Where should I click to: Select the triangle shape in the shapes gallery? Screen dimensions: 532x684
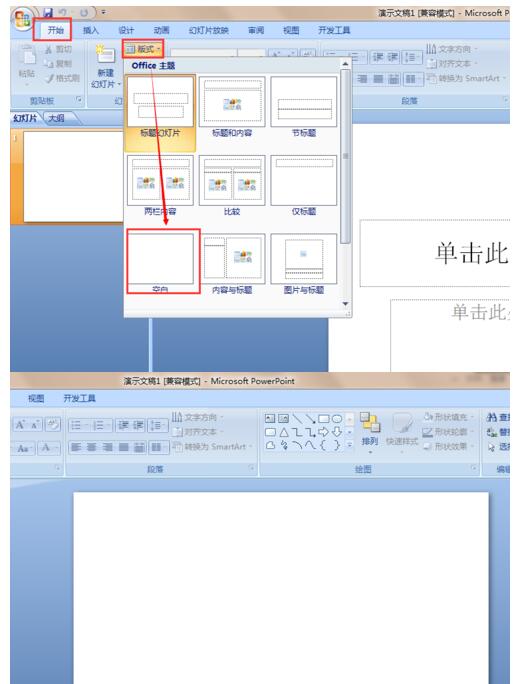(x=283, y=432)
